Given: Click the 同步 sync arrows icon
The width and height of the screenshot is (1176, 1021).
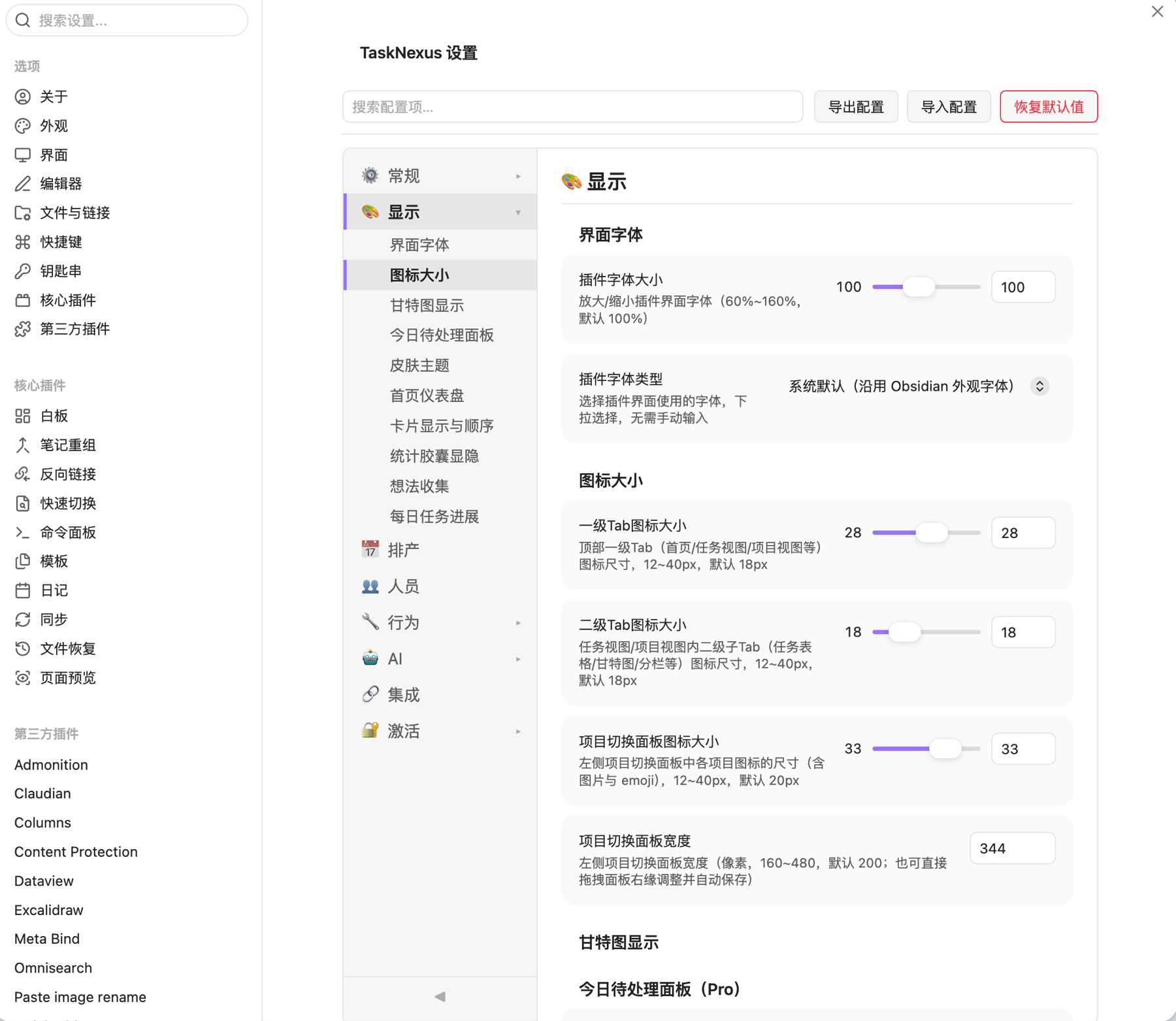Looking at the screenshot, I should tap(23, 620).
